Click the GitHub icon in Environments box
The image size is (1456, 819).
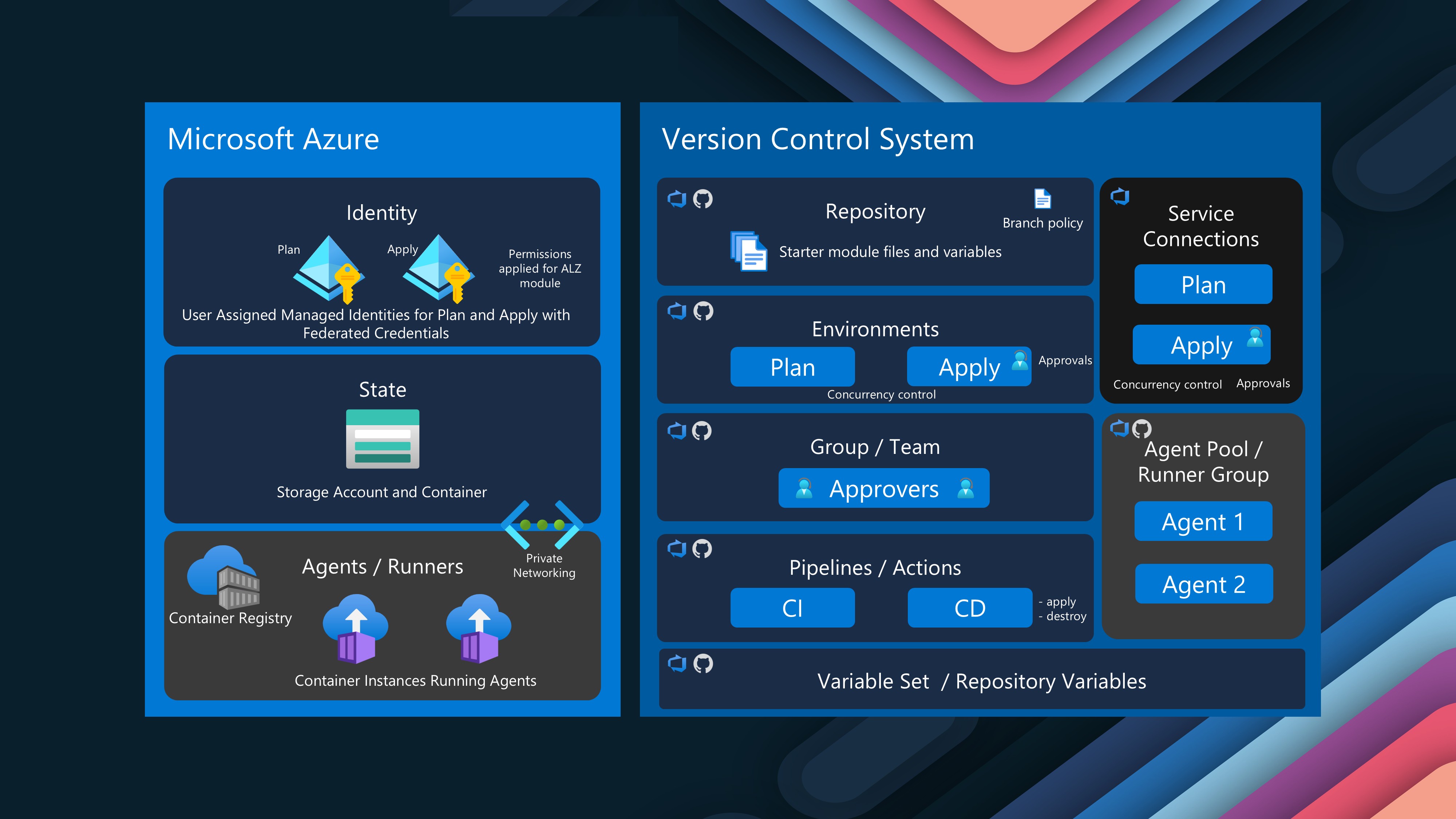coord(703,311)
